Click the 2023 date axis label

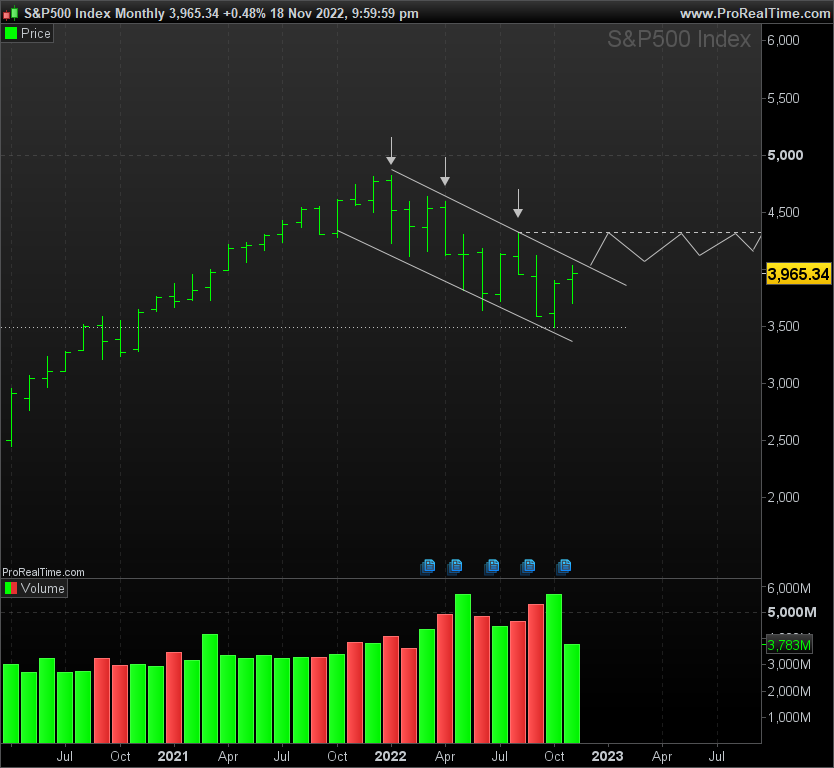pos(607,756)
